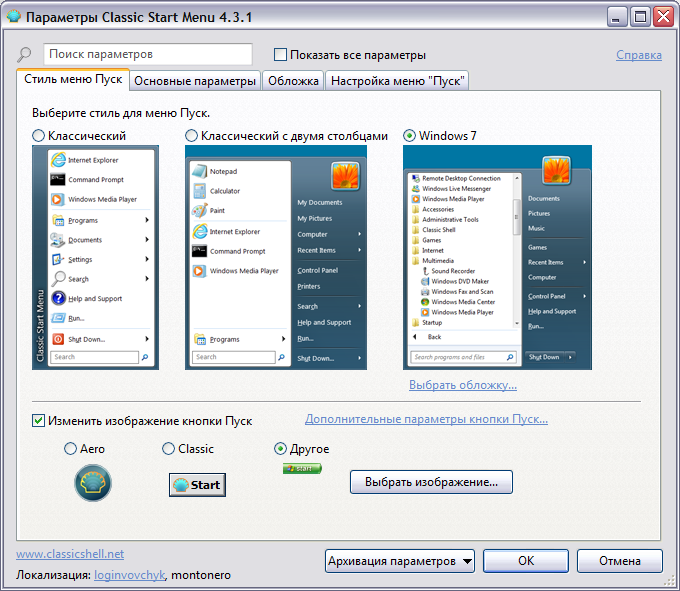Enable the 'Показать все параметры' checkbox
This screenshot has width=680, height=591.
click(280, 55)
